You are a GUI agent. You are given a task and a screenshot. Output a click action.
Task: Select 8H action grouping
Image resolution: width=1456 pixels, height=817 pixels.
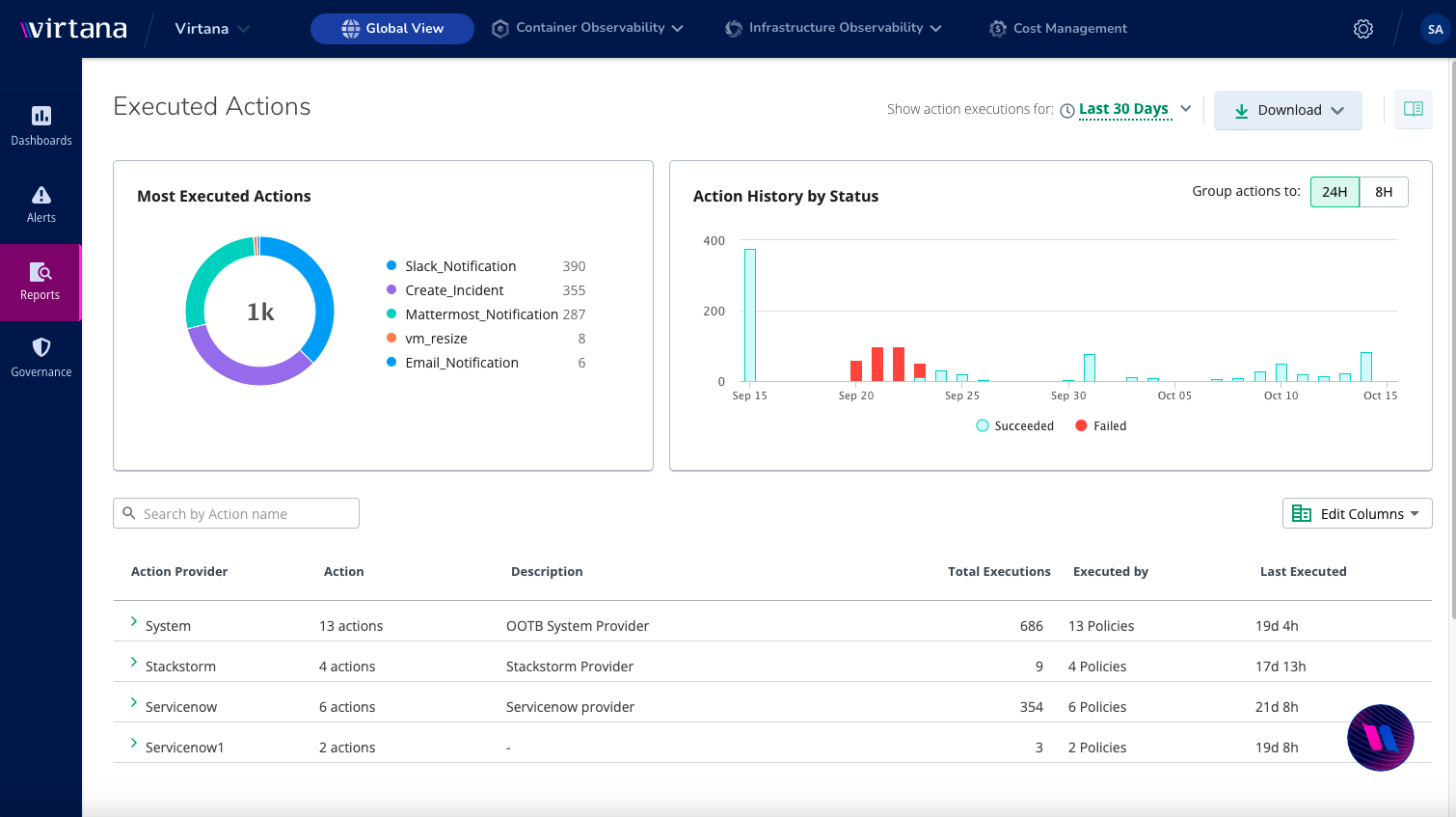pyautogui.click(x=1384, y=192)
